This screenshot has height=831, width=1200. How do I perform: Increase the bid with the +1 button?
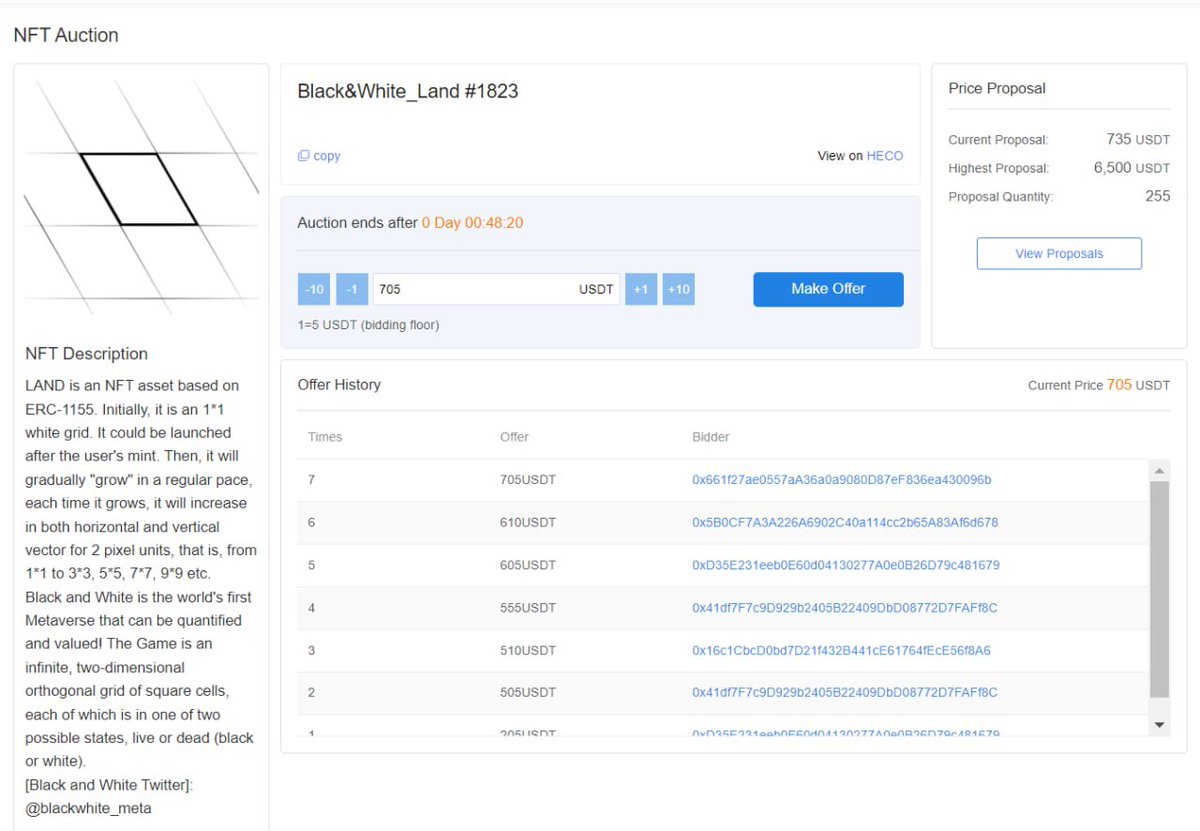tap(641, 289)
